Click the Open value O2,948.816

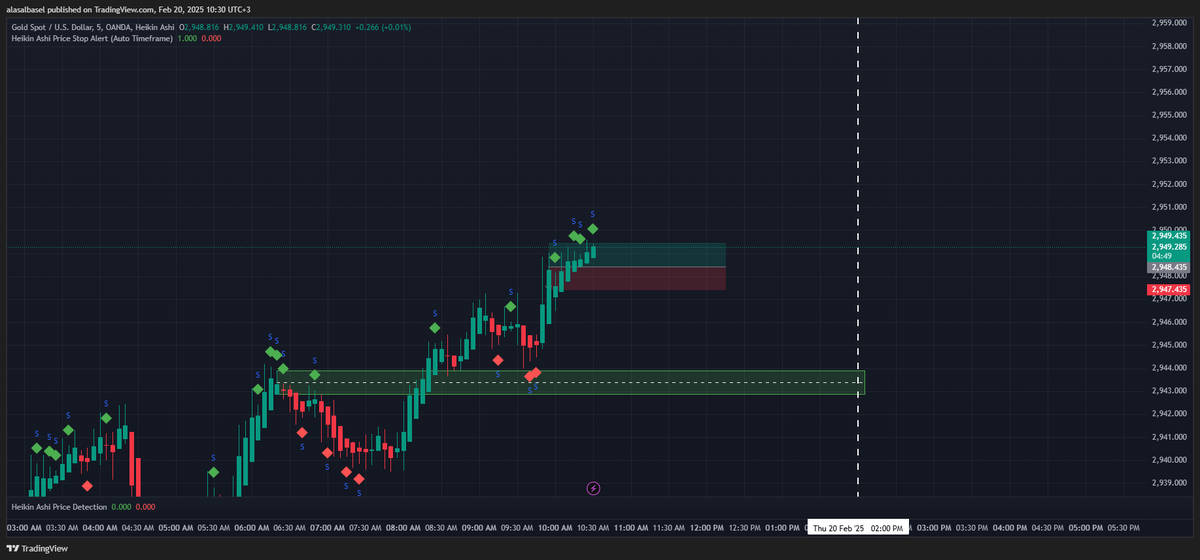(200, 27)
